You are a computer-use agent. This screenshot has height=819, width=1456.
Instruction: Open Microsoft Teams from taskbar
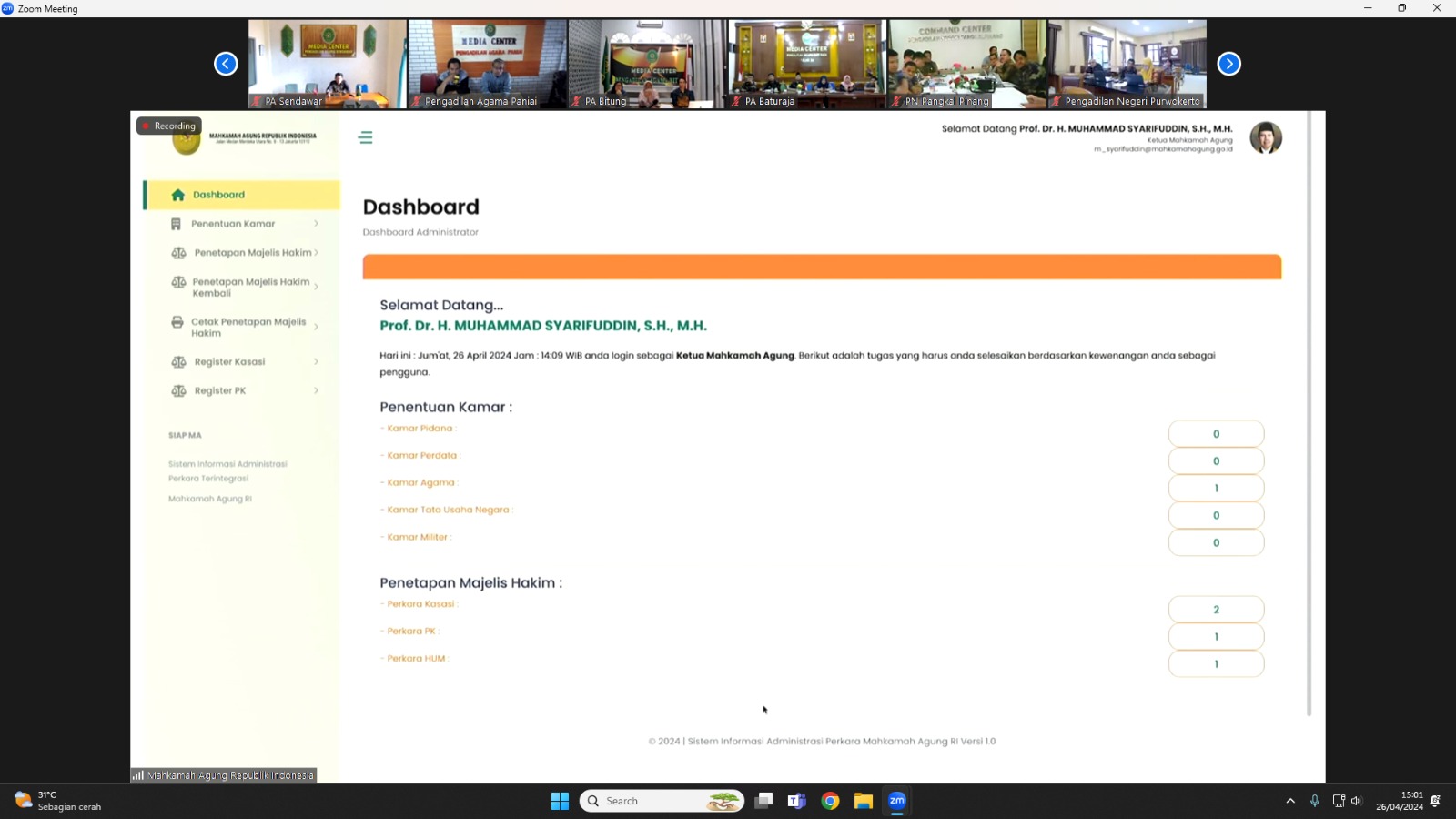(797, 801)
